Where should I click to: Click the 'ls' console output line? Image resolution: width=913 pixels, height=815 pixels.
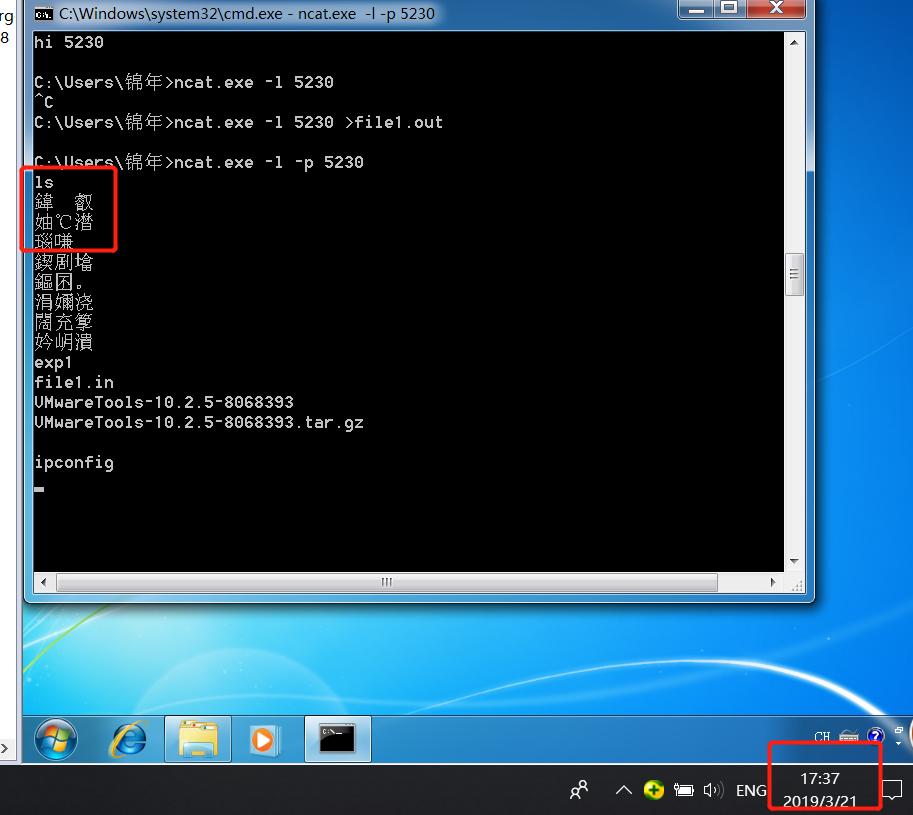tap(44, 183)
